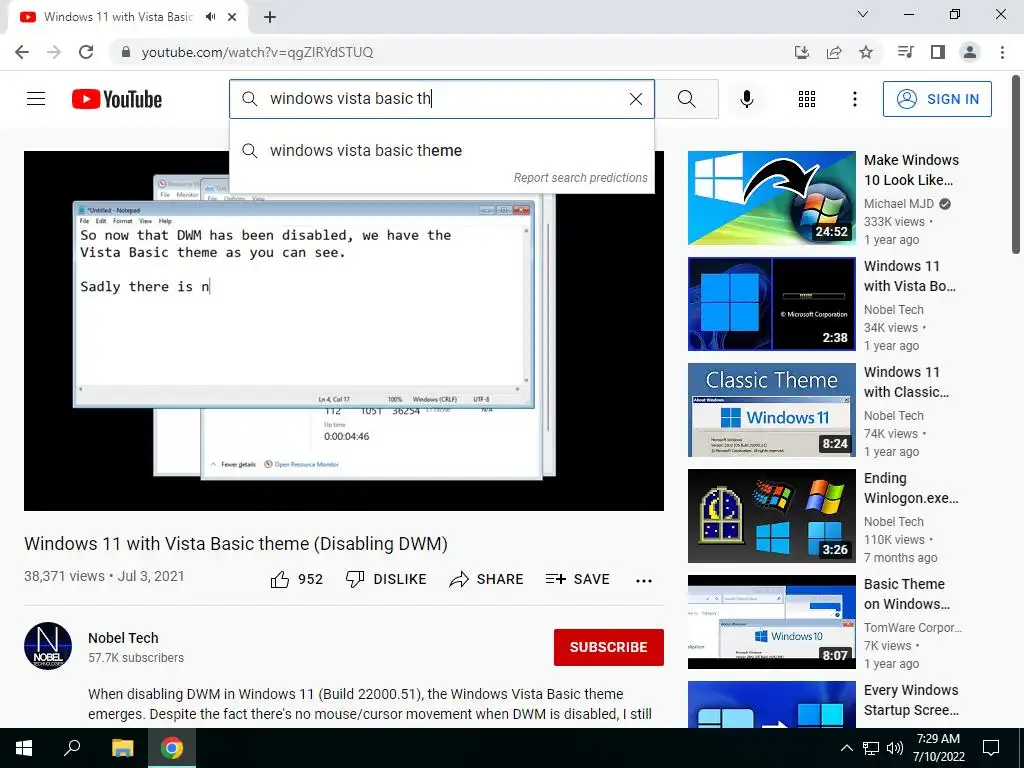Viewport: 1024px width, 768px height.
Task: Open 'Basic Theme on Windows' thumbnail
Action: (771, 622)
